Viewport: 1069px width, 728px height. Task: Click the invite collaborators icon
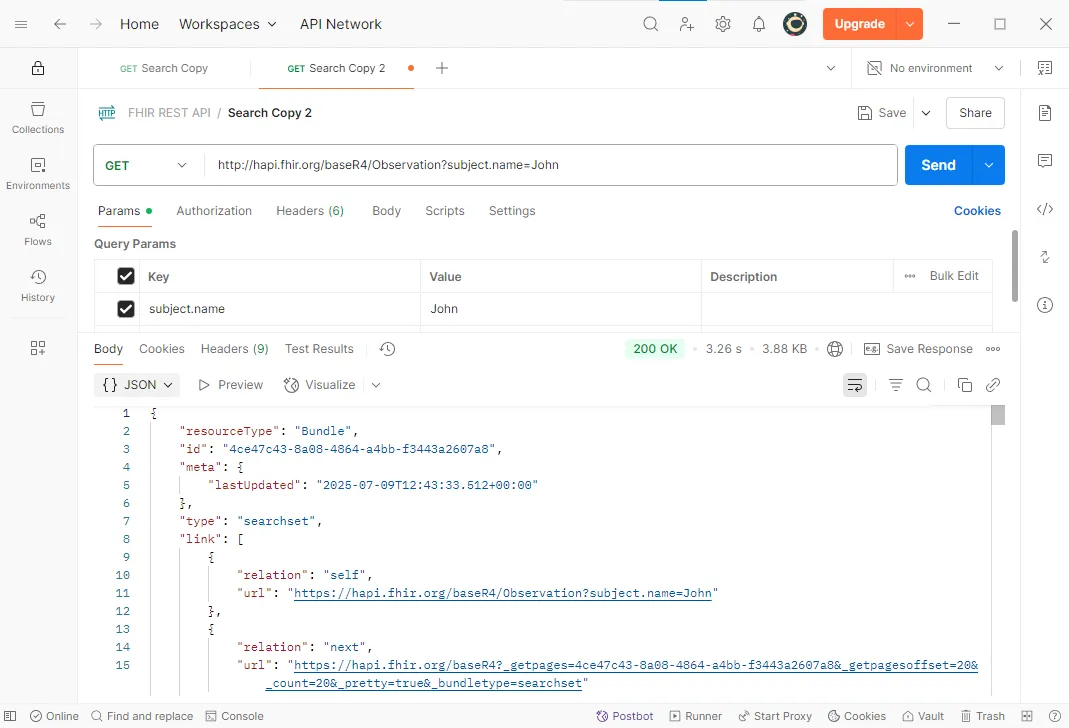pyautogui.click(x=687, y=25)
